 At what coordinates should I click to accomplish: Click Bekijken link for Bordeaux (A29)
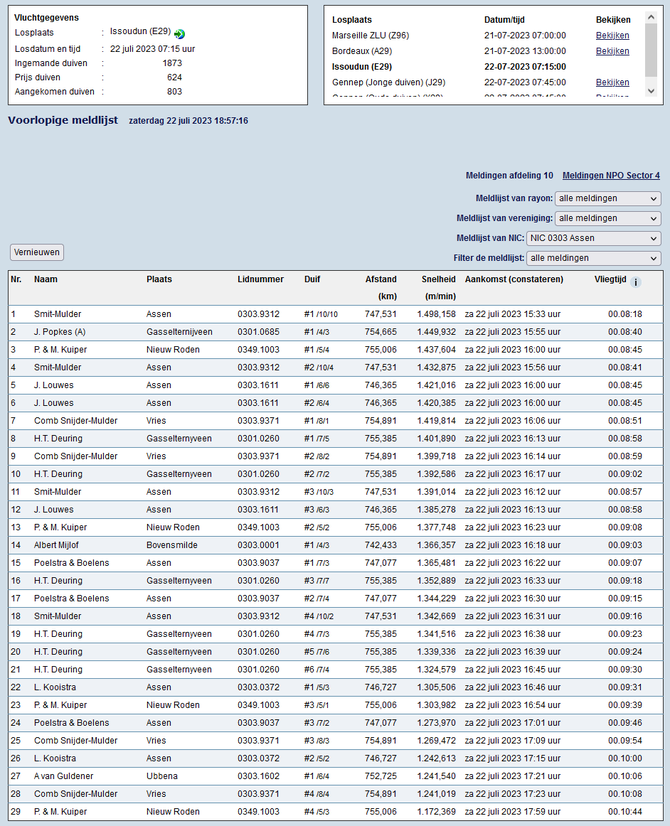(612, 51)
